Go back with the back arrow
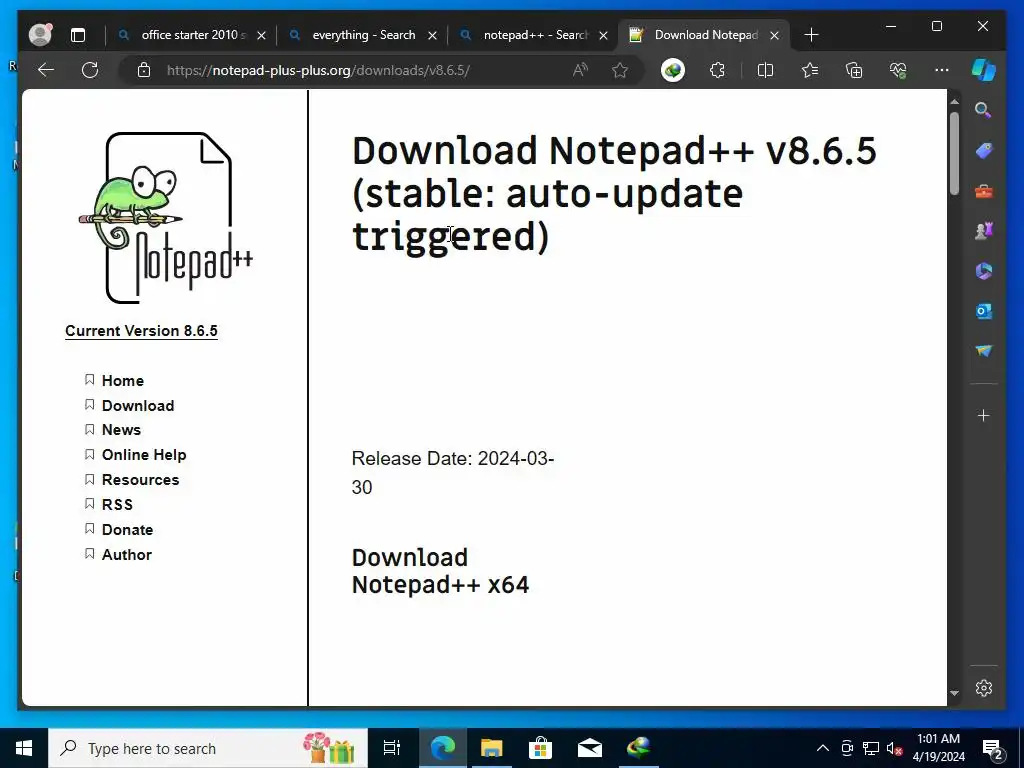 pyautogui.click(x=46, y=70)
